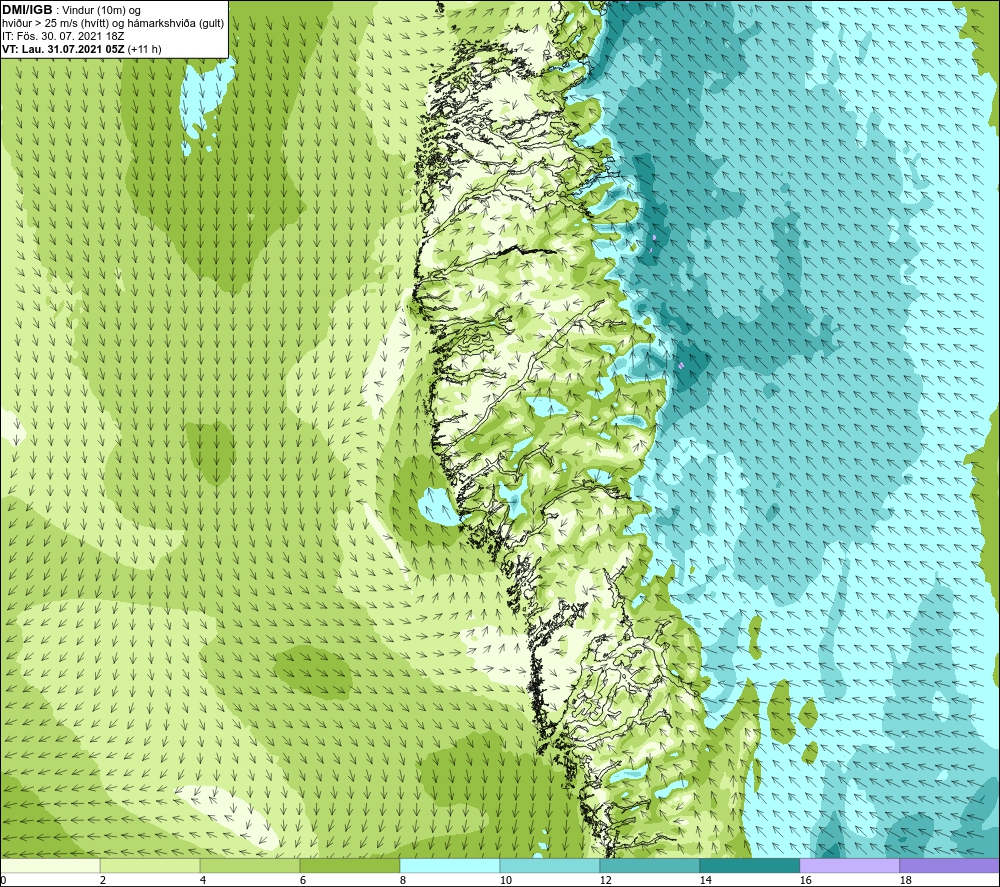
Task: Click the '0' scale label
Action: (4, 880)
